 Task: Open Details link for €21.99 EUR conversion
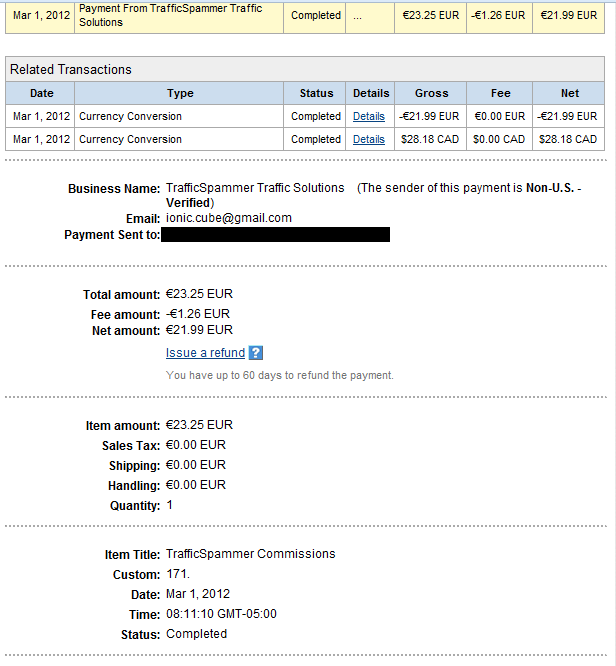coord(369,116)
